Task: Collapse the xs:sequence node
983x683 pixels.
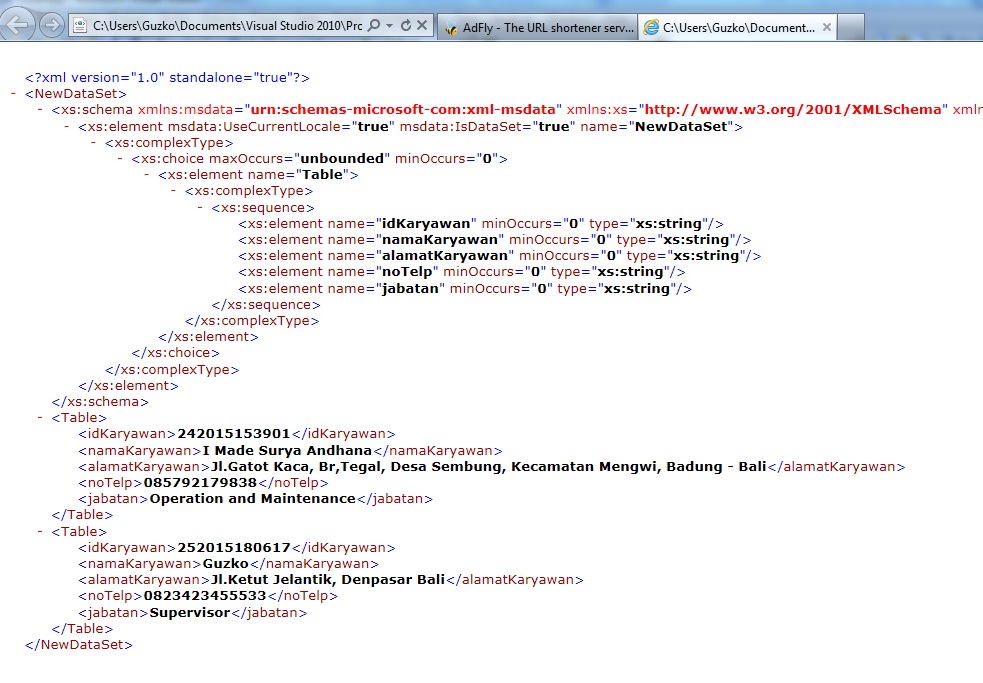Action: coord(199,207)
